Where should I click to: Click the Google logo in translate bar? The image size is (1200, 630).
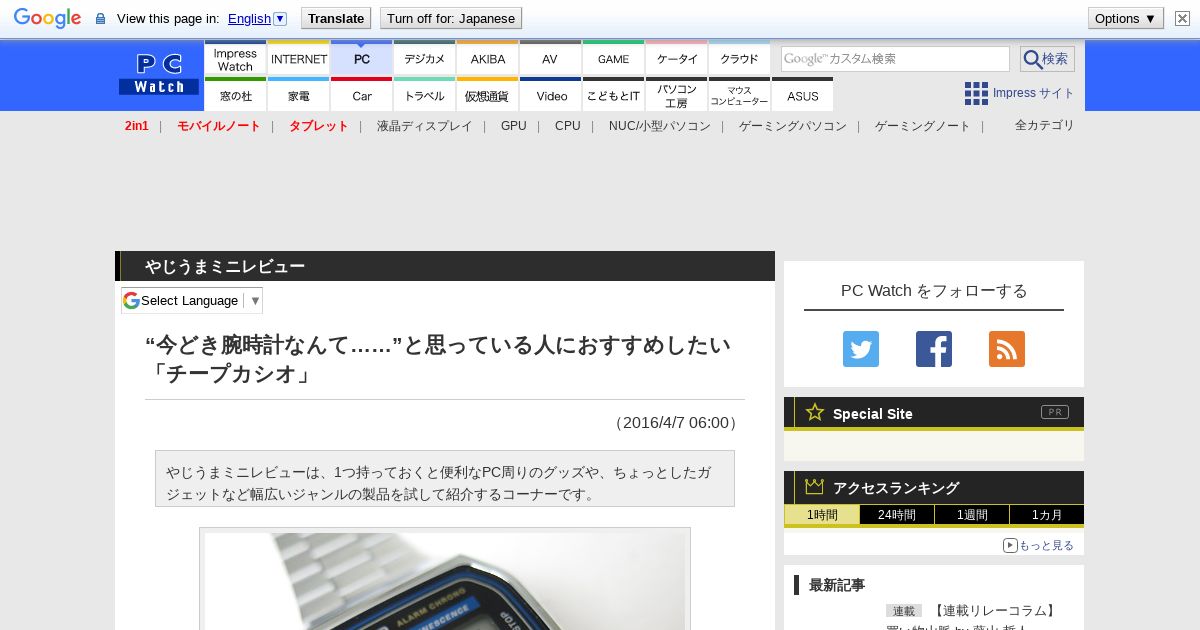coord(47,18)
